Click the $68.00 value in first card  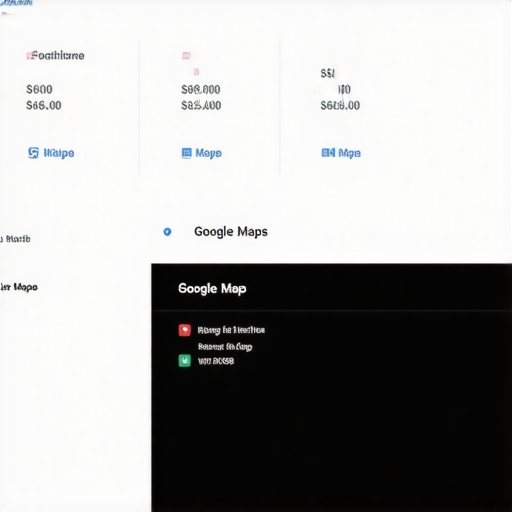[44, 105]
